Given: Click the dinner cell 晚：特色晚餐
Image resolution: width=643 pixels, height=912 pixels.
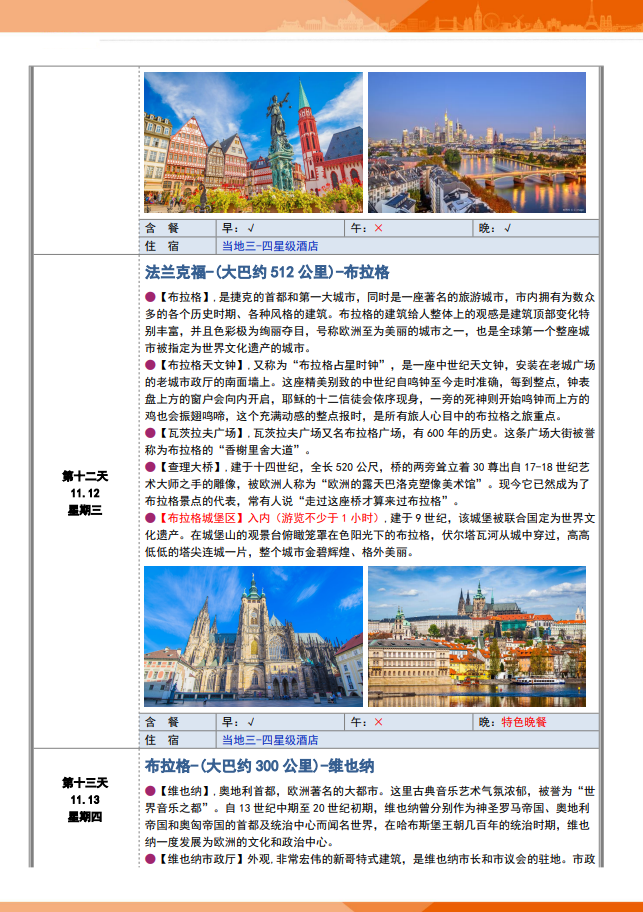Looking at the screenshot, I should [536, 722].
